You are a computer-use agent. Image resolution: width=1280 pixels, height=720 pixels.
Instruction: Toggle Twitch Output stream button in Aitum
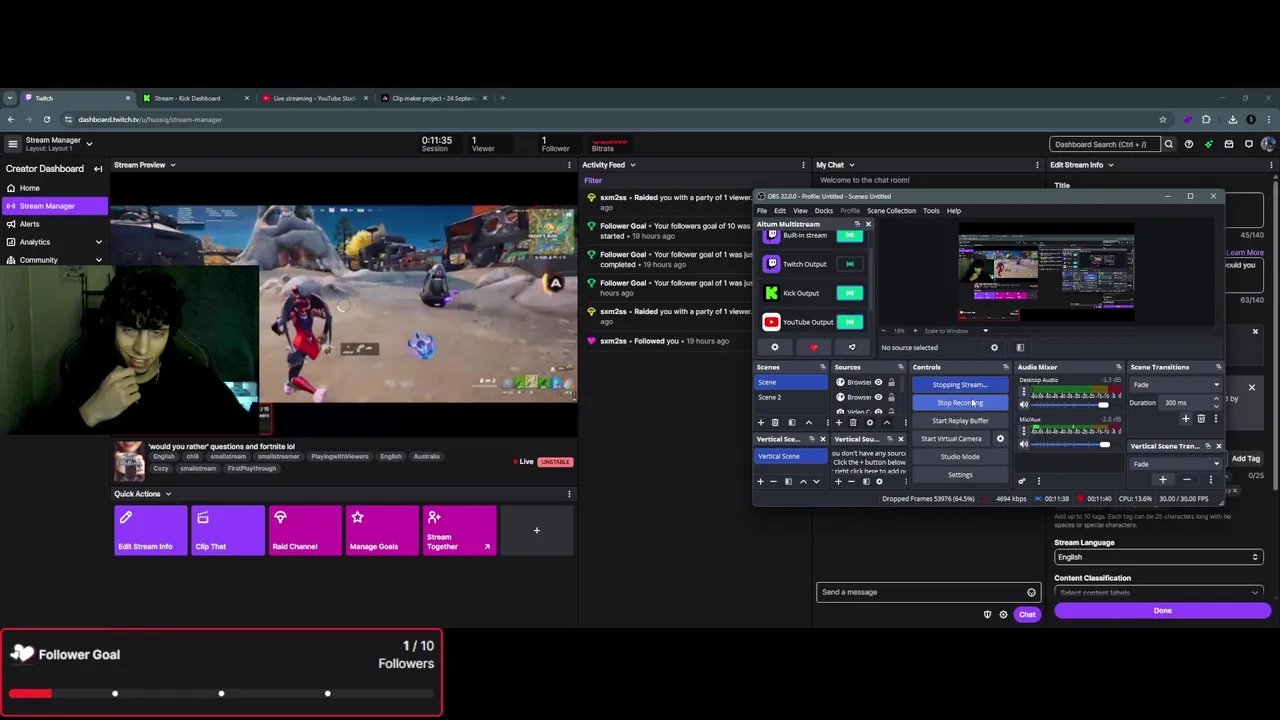coord(850,264)
